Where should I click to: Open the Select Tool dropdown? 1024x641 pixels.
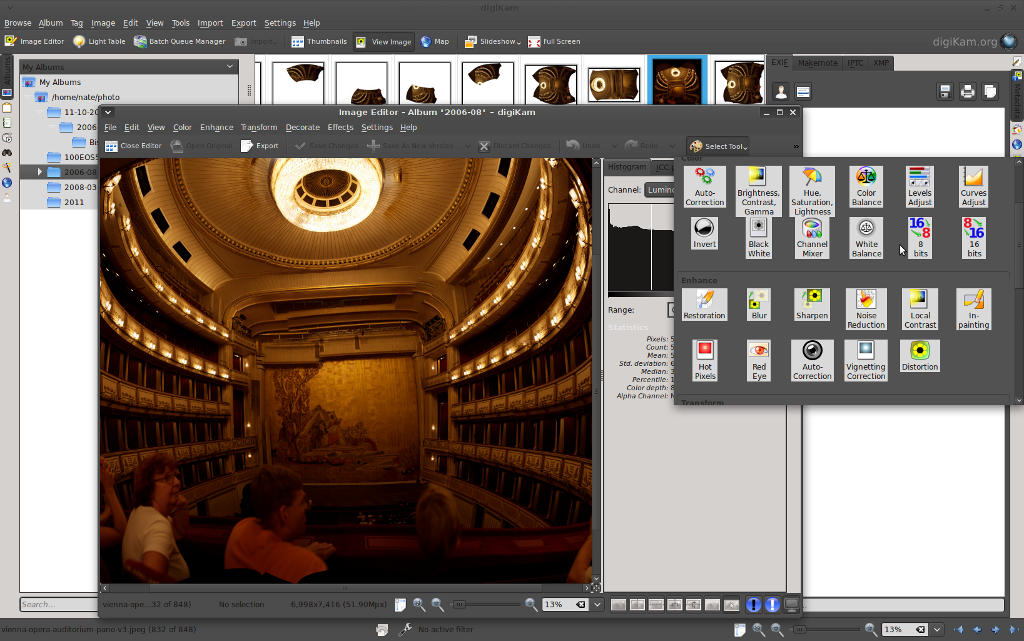click(x=716, y=146)
